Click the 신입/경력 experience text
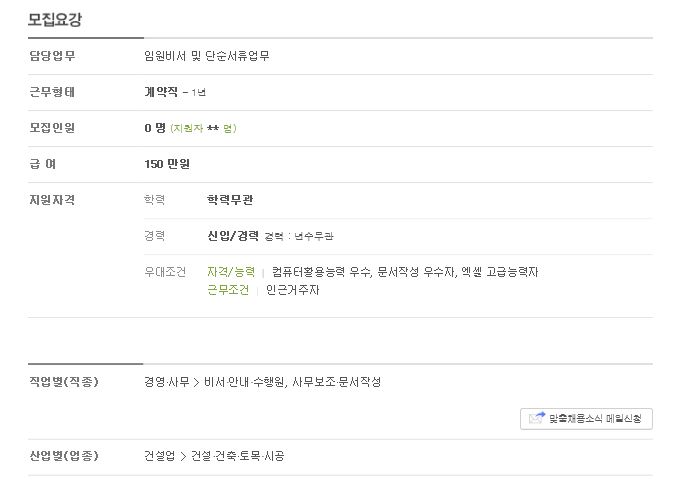This screenshot has width=693, height=496. pos(233,236)
